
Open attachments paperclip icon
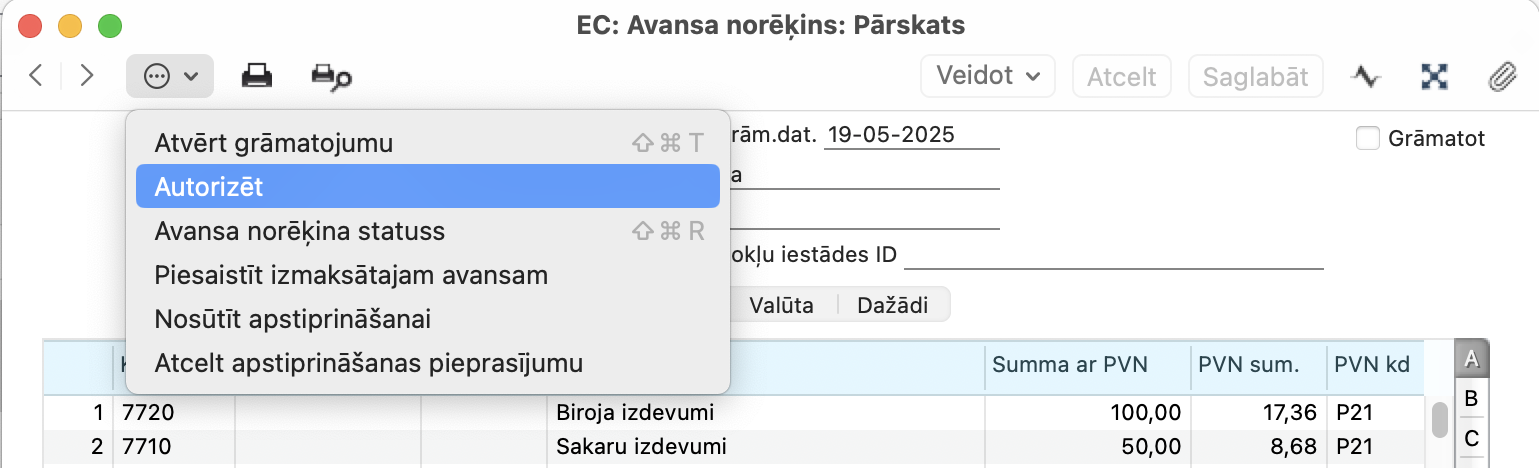point(1500,76)
